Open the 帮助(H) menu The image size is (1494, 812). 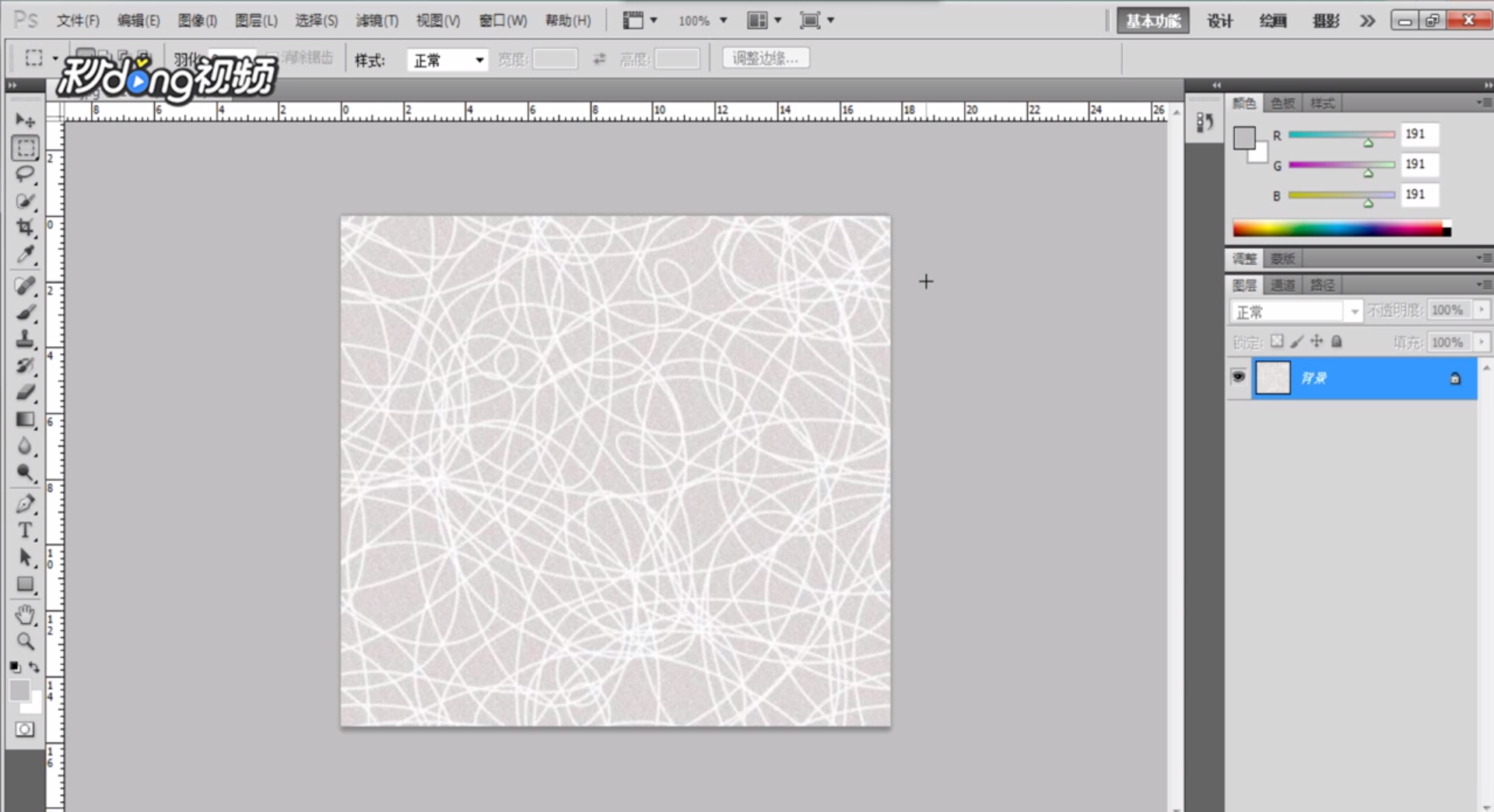click(568, 21)
